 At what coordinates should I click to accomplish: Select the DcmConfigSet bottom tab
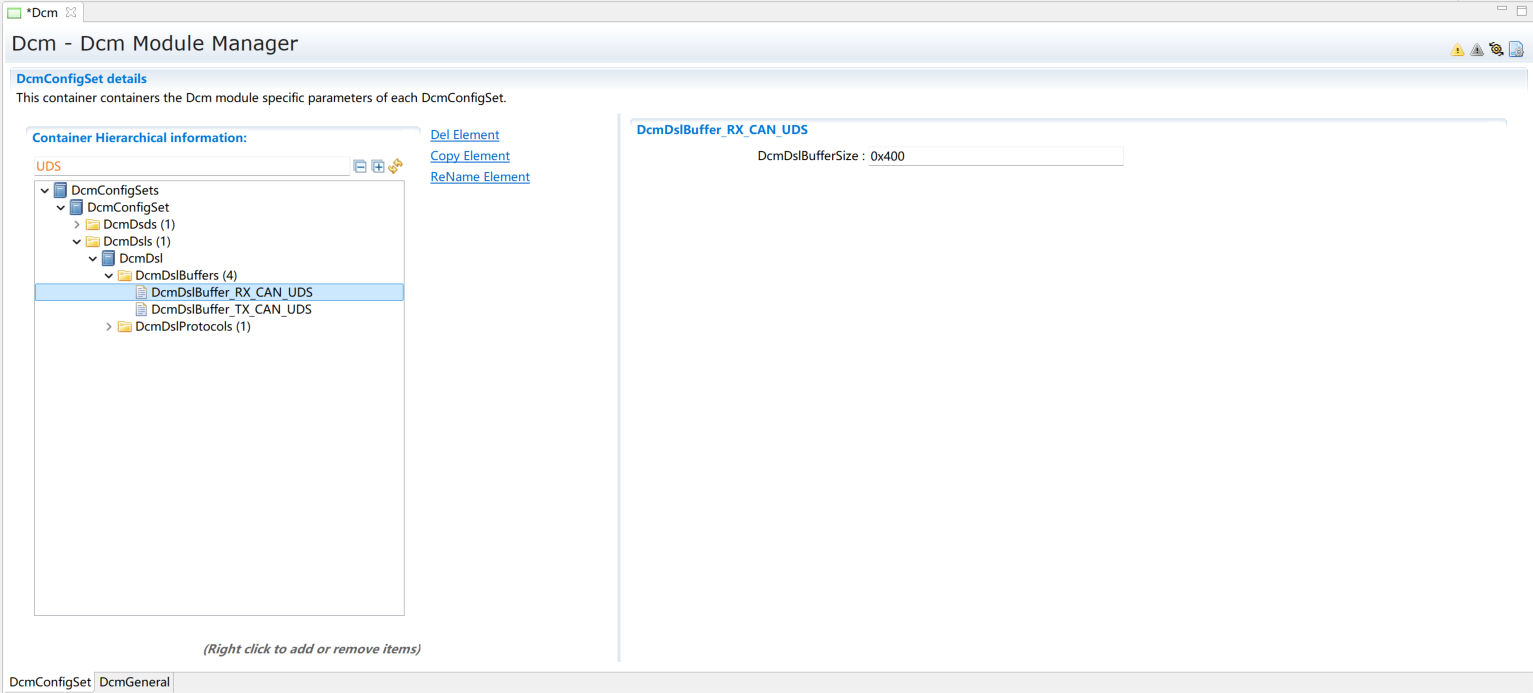(49, 682)
